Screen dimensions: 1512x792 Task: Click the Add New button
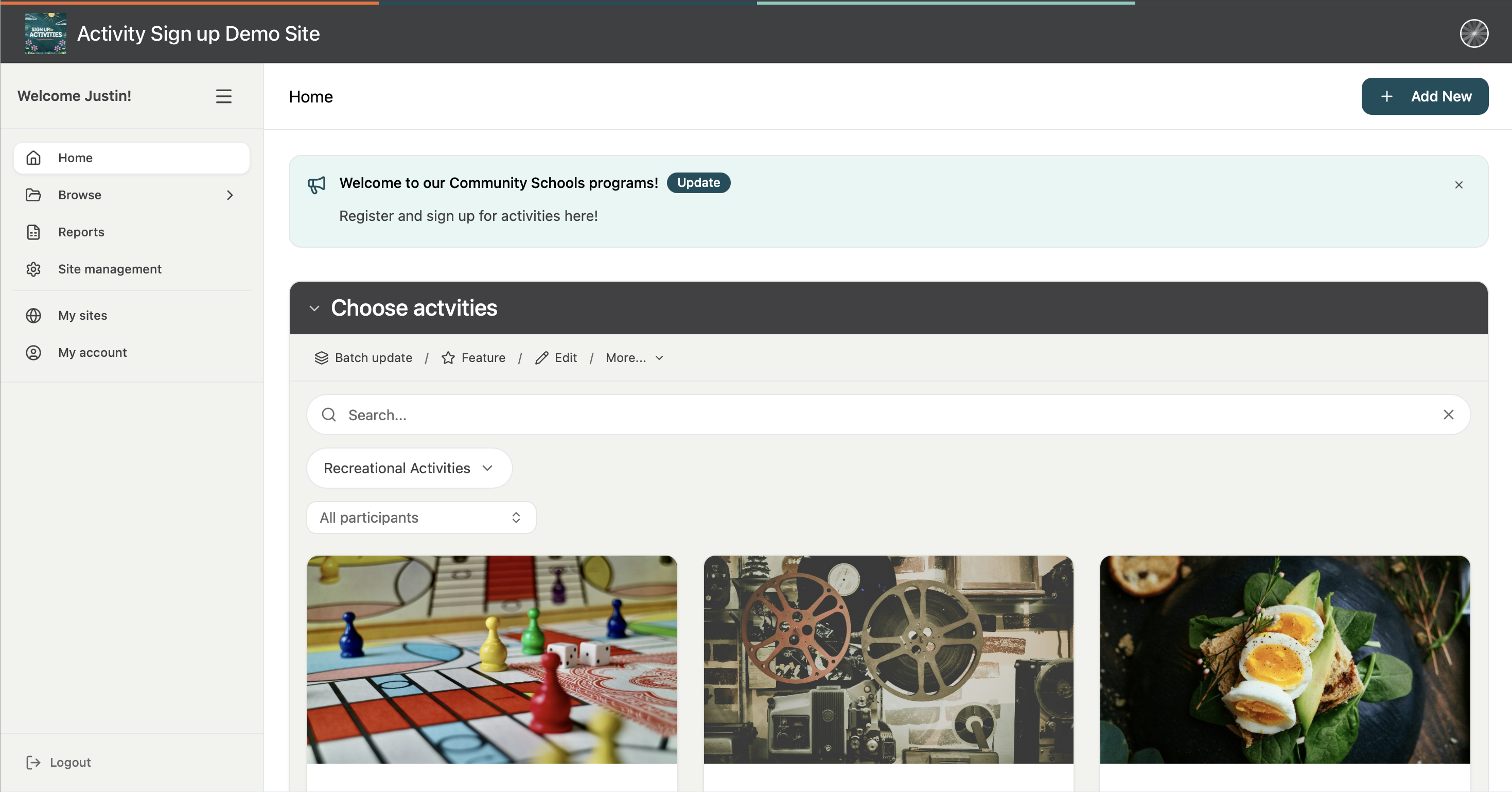1425,96
